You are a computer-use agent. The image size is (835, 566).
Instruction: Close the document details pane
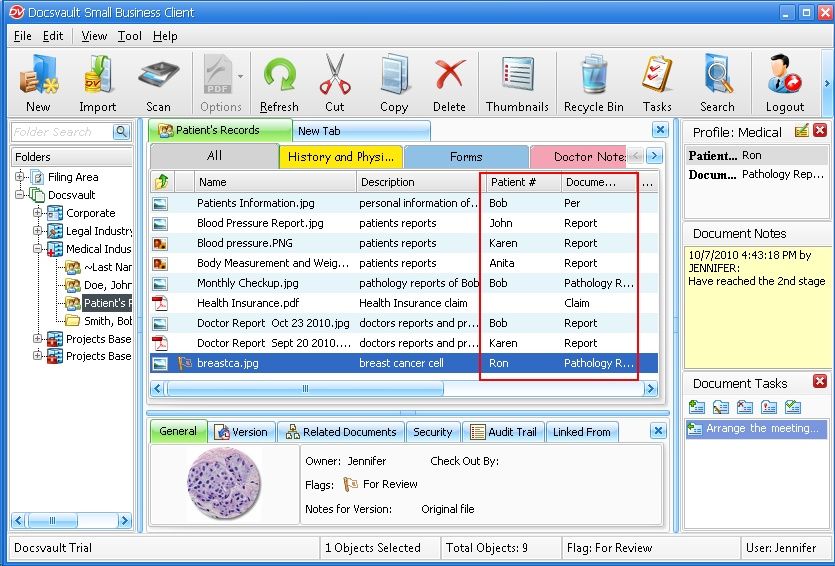coord(658,431)
